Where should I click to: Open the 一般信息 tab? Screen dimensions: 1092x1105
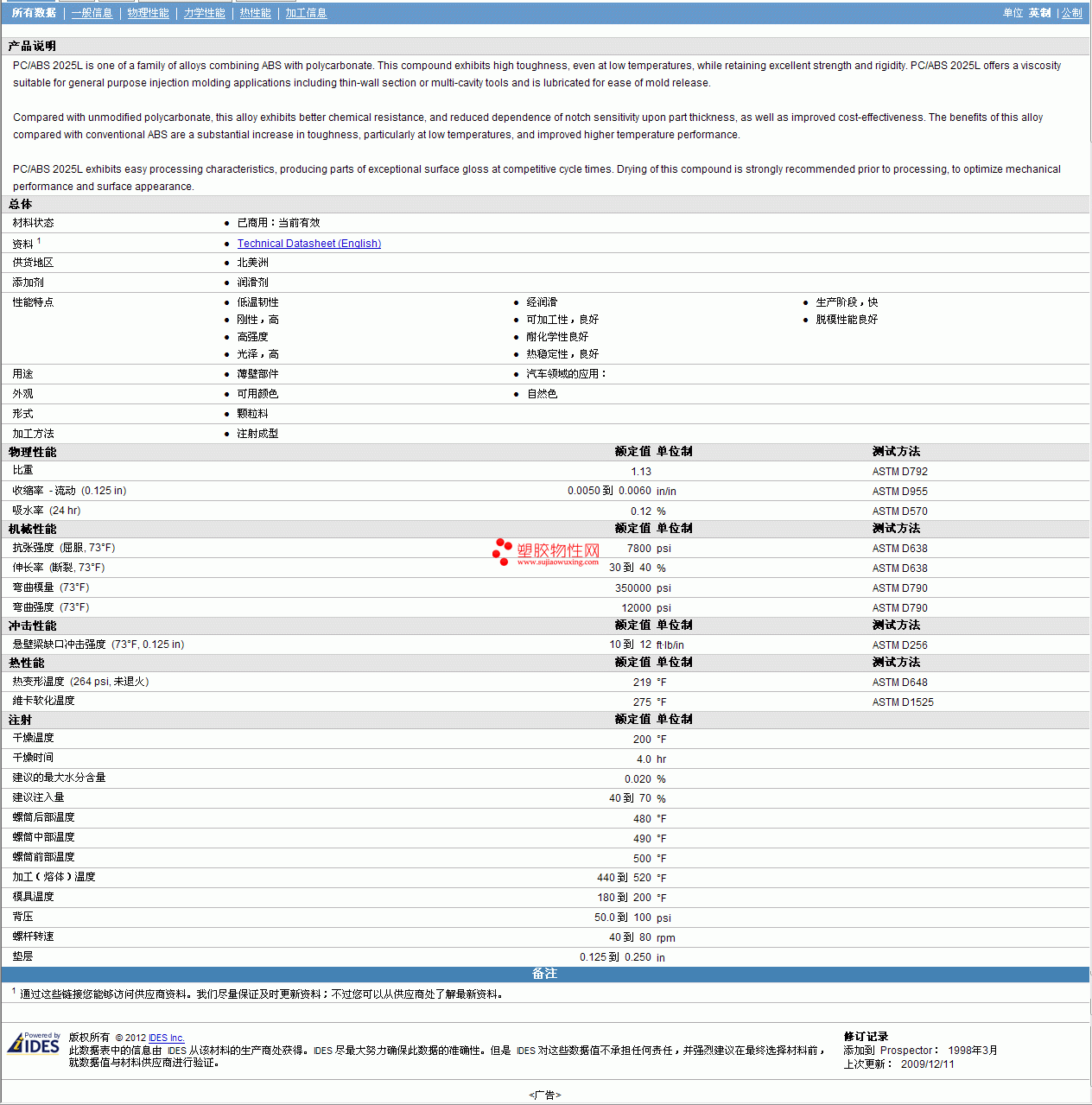point(92,13)
